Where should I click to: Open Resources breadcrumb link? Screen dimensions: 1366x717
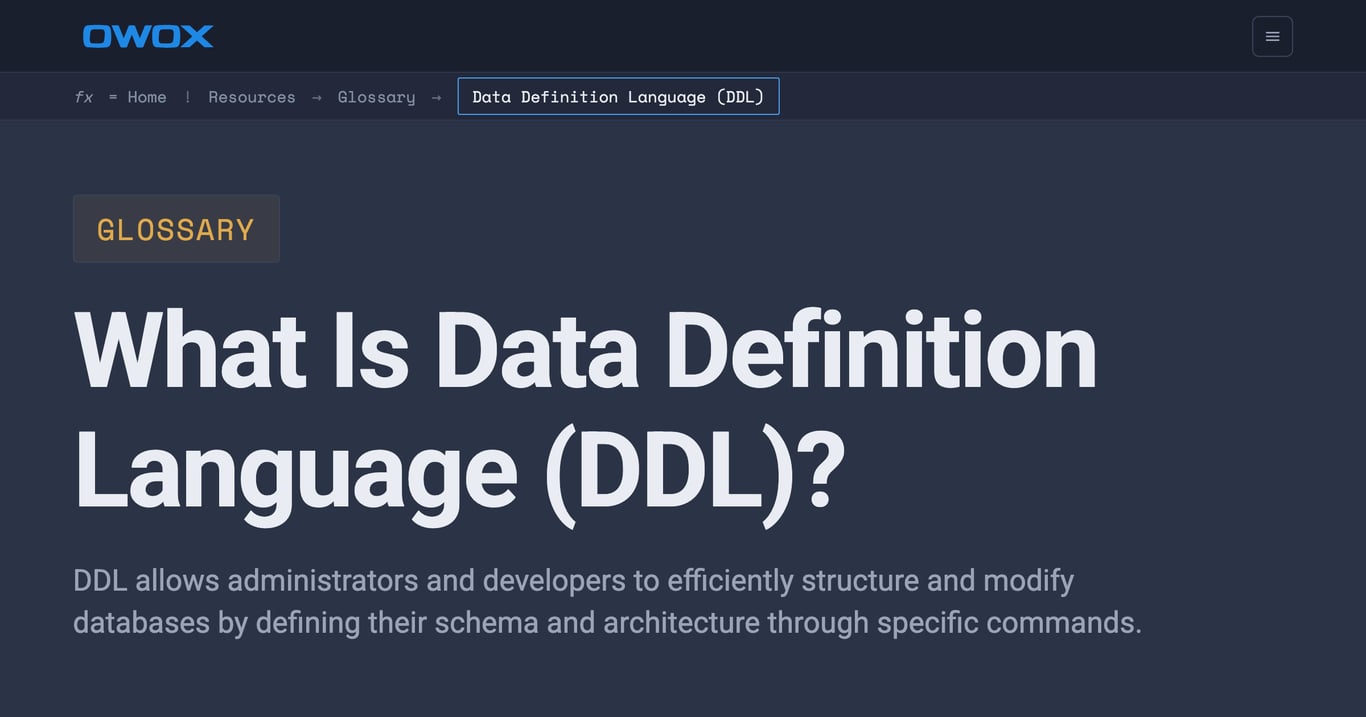tap(252, 97)
